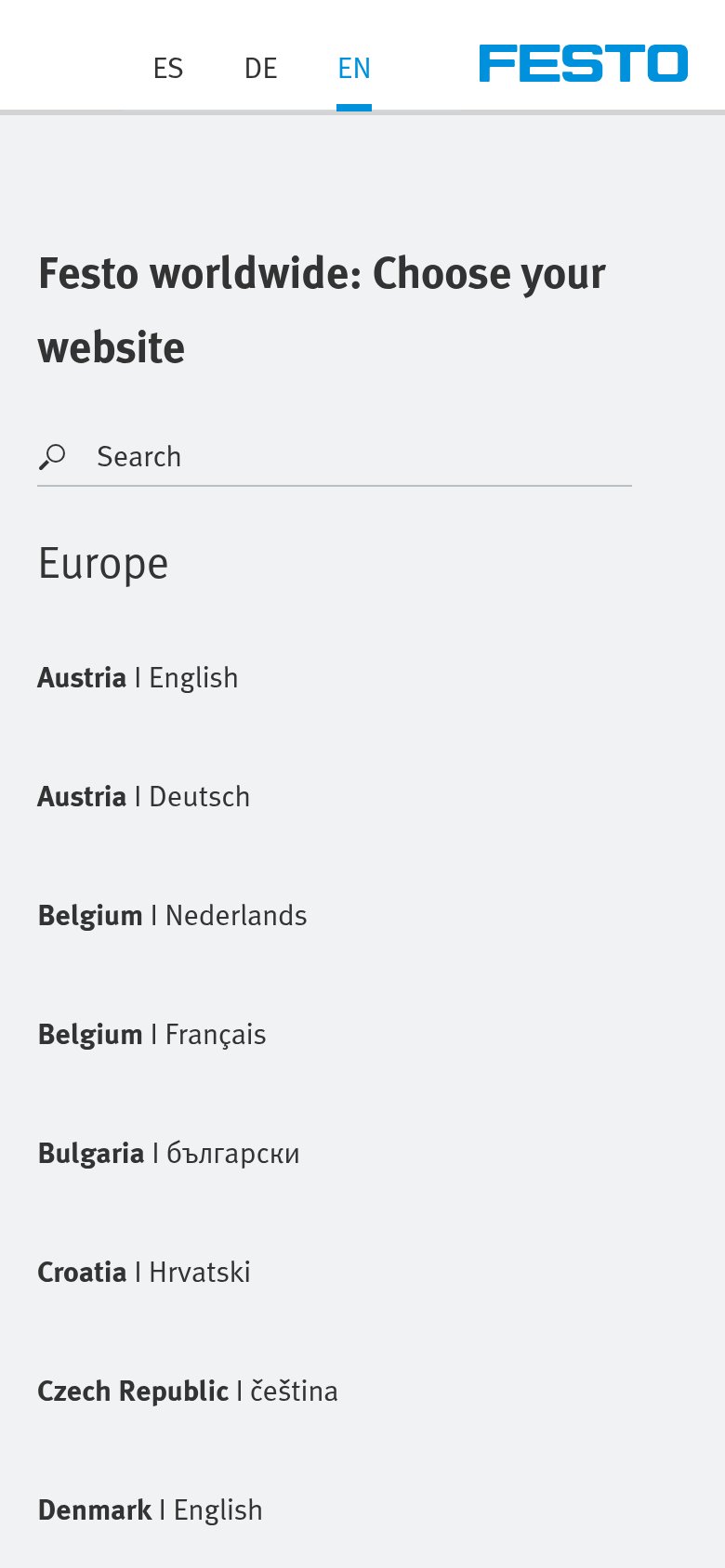Click the Europe section heading
The image size is (725, 1568).
point(103,564)
